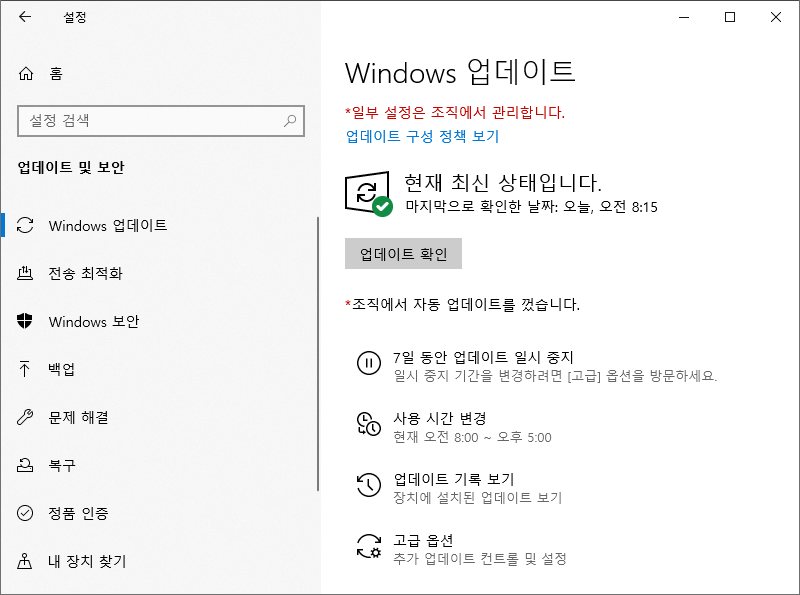Click '*조직에서 자동 업데이트를 껐습니다.' text
The width and height of the screenshot is (800, 595).
[x=462, y=305]
